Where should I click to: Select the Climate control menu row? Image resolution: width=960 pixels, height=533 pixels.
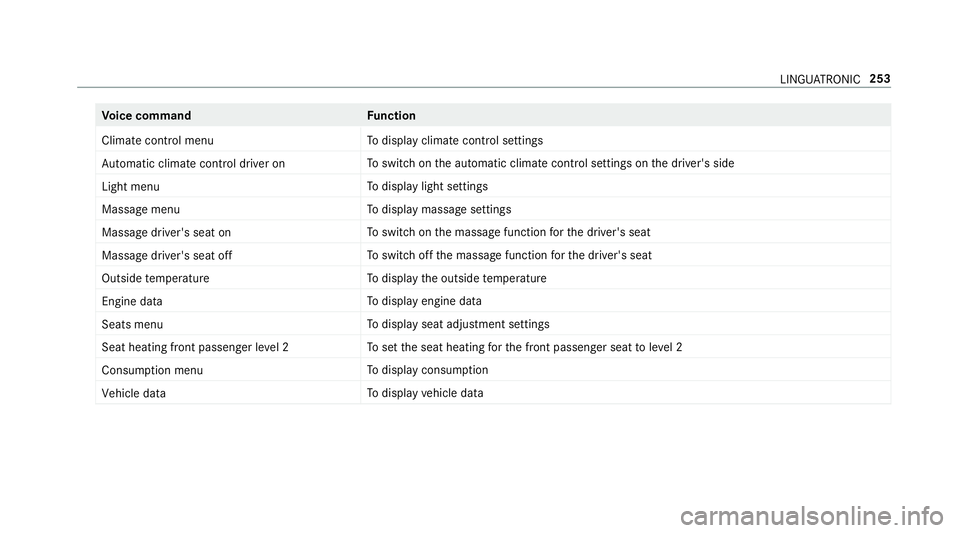pos(493,140)
